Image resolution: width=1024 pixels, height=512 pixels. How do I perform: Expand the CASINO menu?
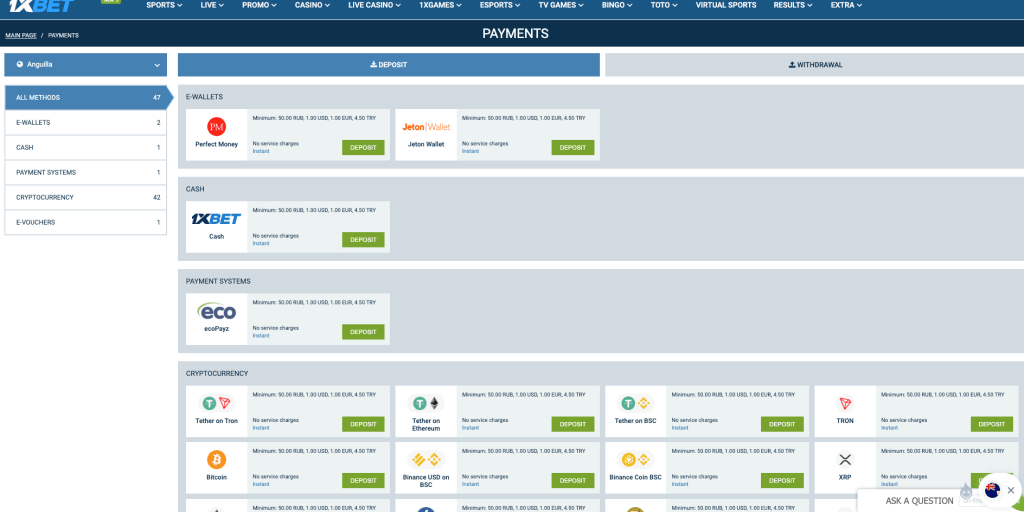312,5
